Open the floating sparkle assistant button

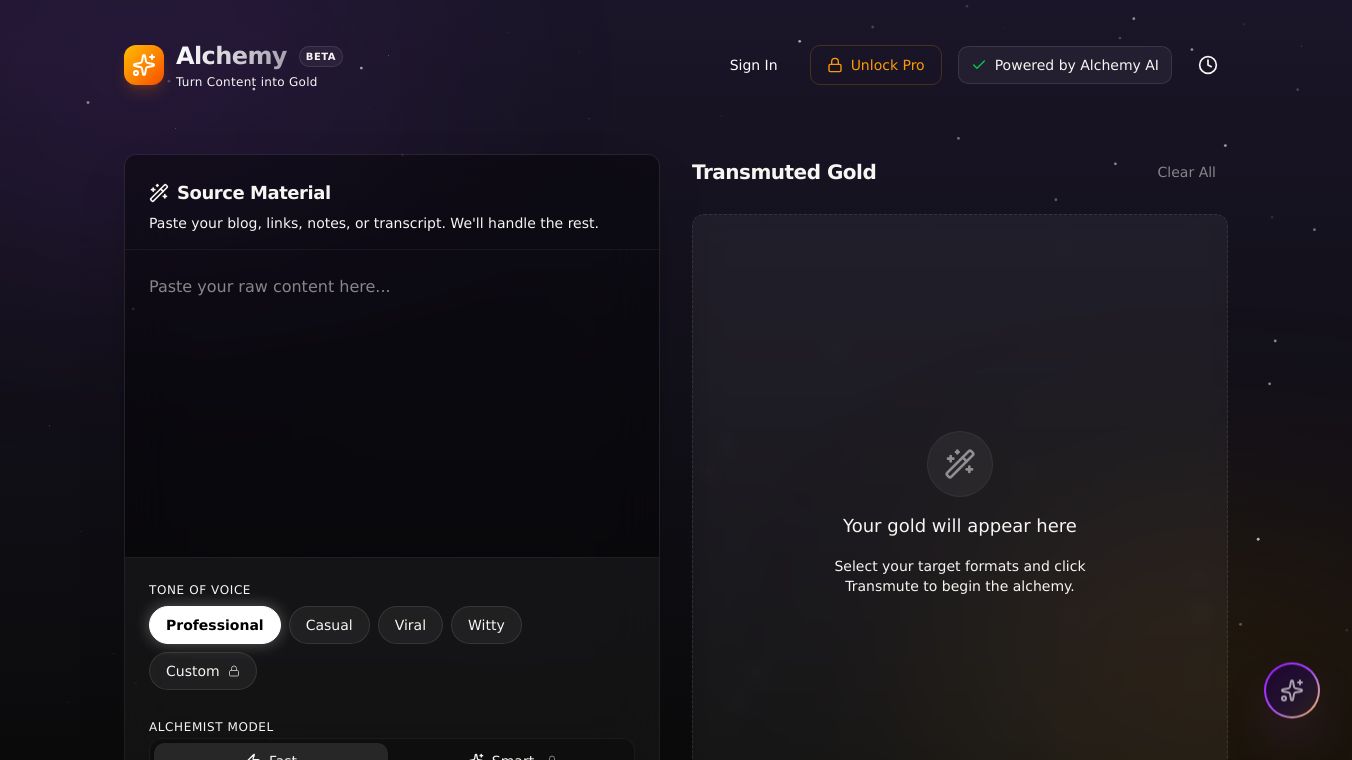[1292, 690]
